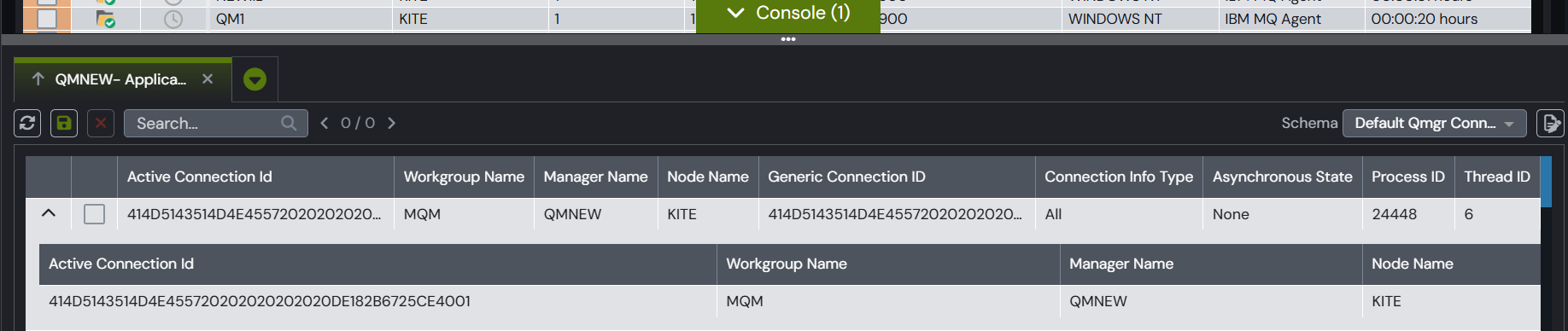Check the box for the MQM connection row
The height and width of the screenshot is (331, 1568).
[x=95, y=214]
